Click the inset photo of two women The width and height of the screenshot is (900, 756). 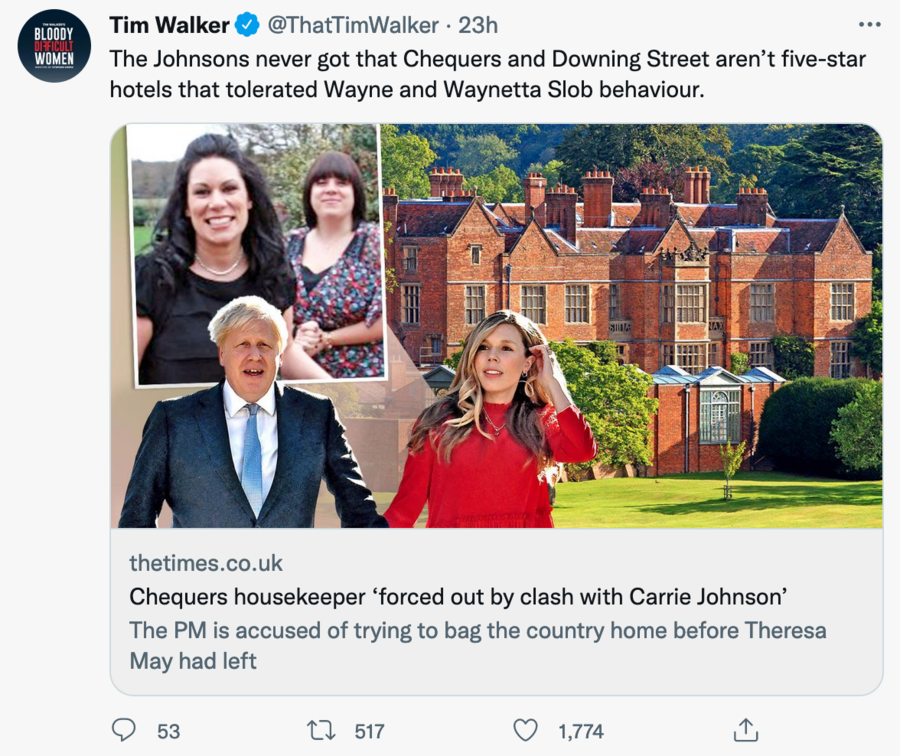258,250
